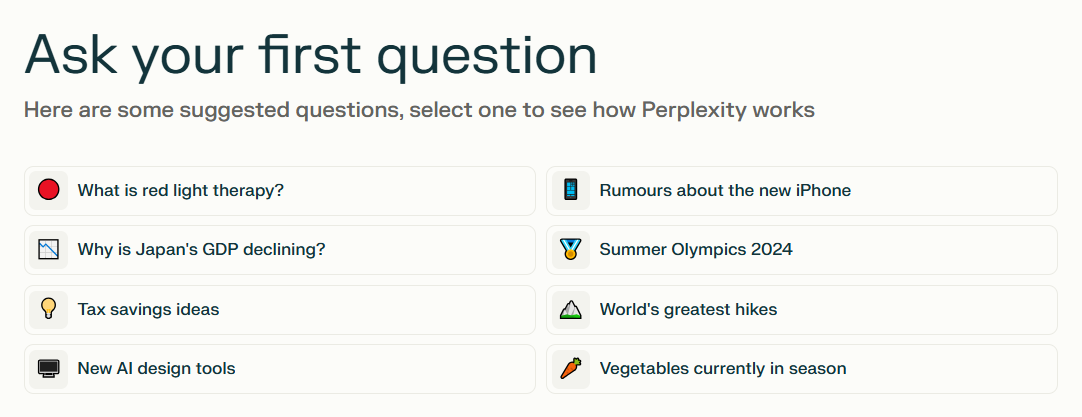Click the mountain icon
This screenshot has width=1082, height=417.
[x=571, y=309]
